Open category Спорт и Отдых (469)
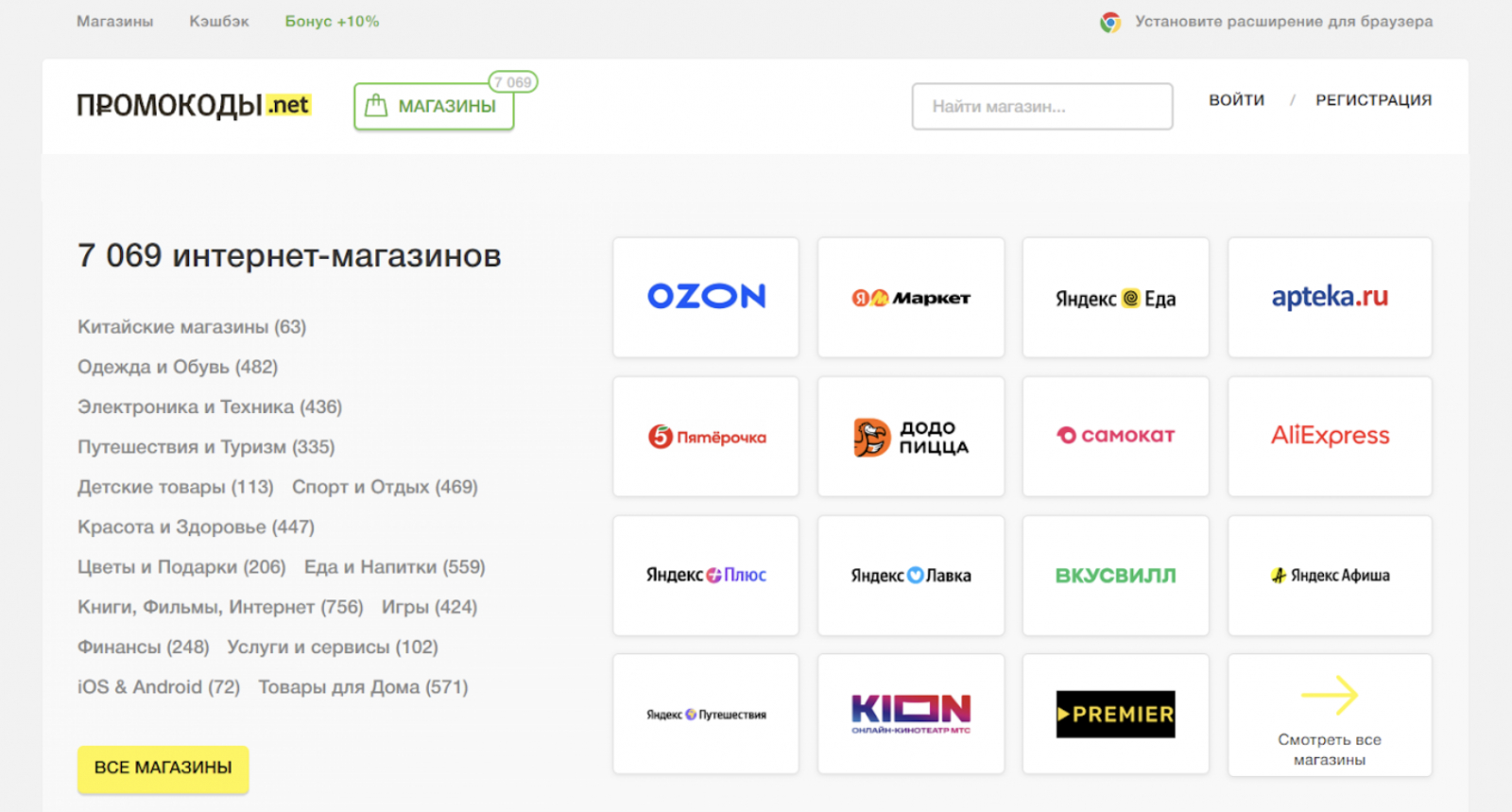The width and height of the screenshot is (1512, 812). tap(385, 487)
